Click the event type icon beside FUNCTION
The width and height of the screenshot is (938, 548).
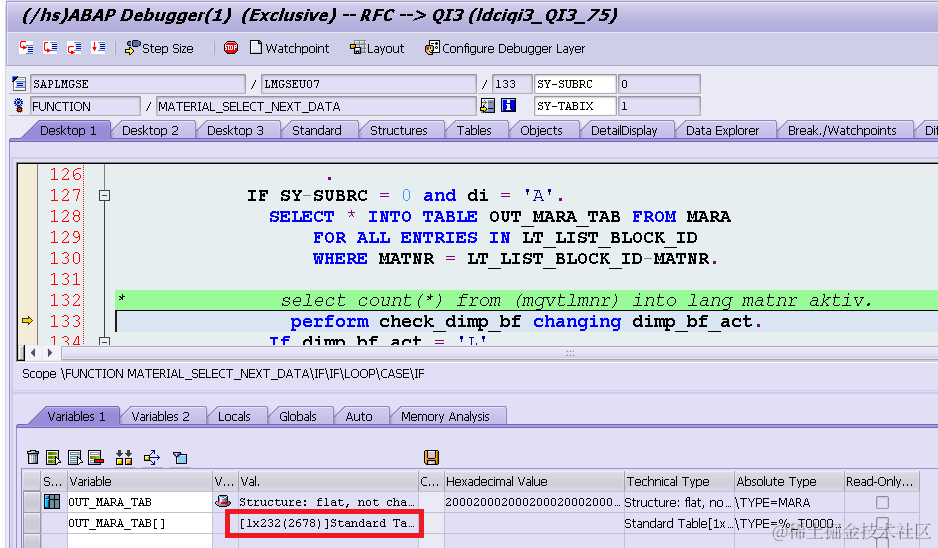point(19,106)
